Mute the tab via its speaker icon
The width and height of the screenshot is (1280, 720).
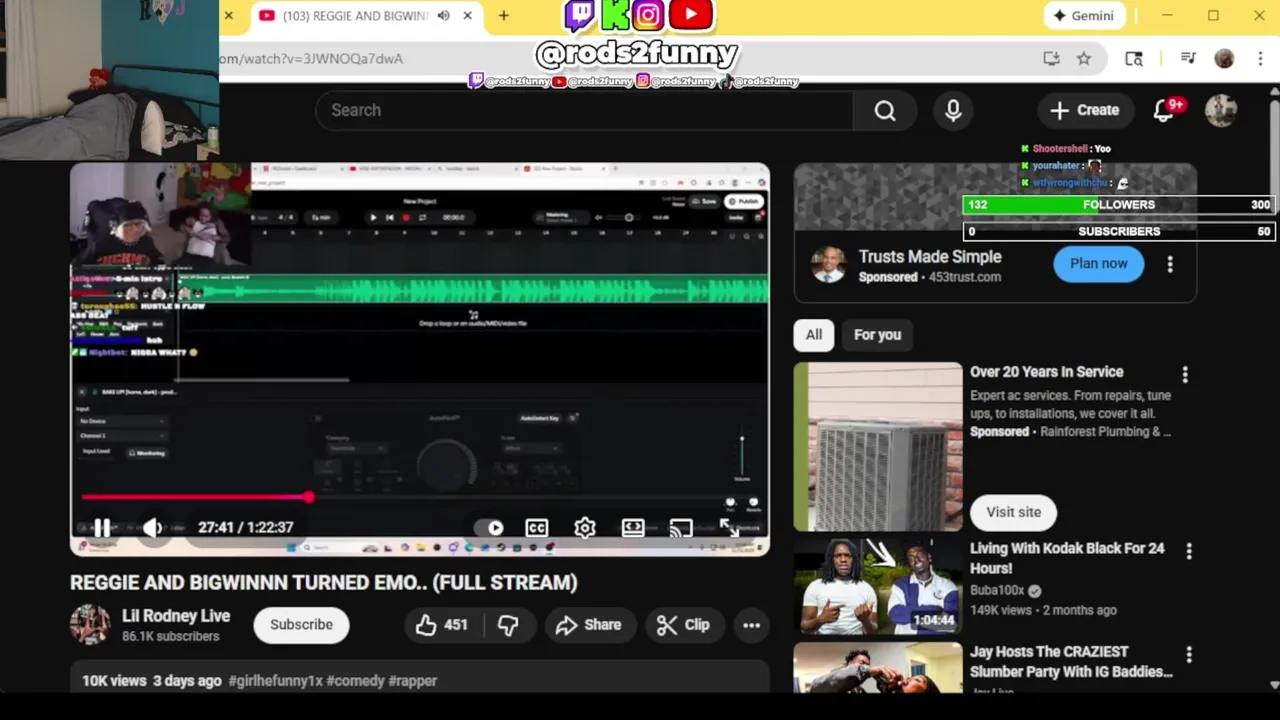click(443, 16)
